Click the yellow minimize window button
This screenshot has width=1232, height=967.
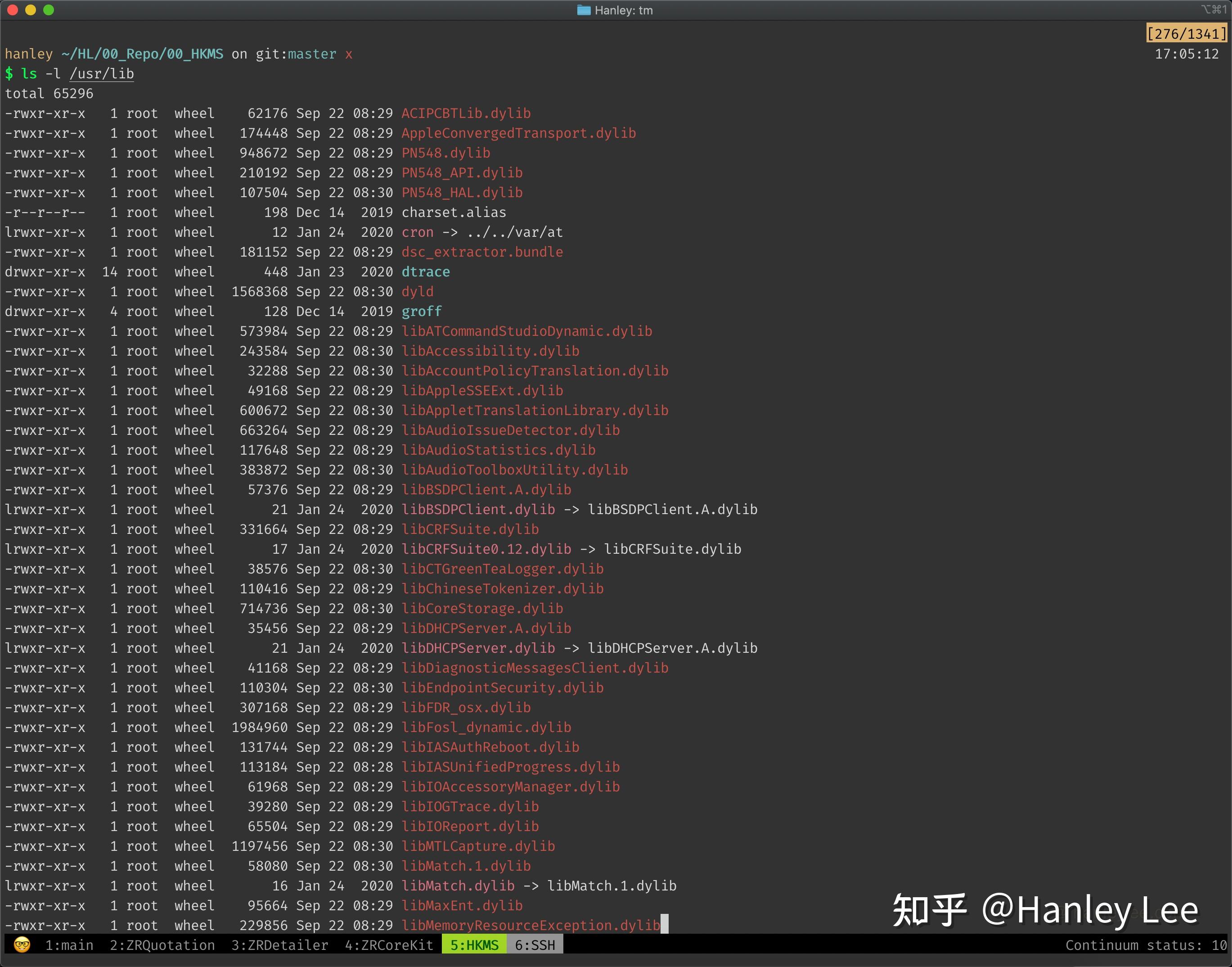coord(31,9)
